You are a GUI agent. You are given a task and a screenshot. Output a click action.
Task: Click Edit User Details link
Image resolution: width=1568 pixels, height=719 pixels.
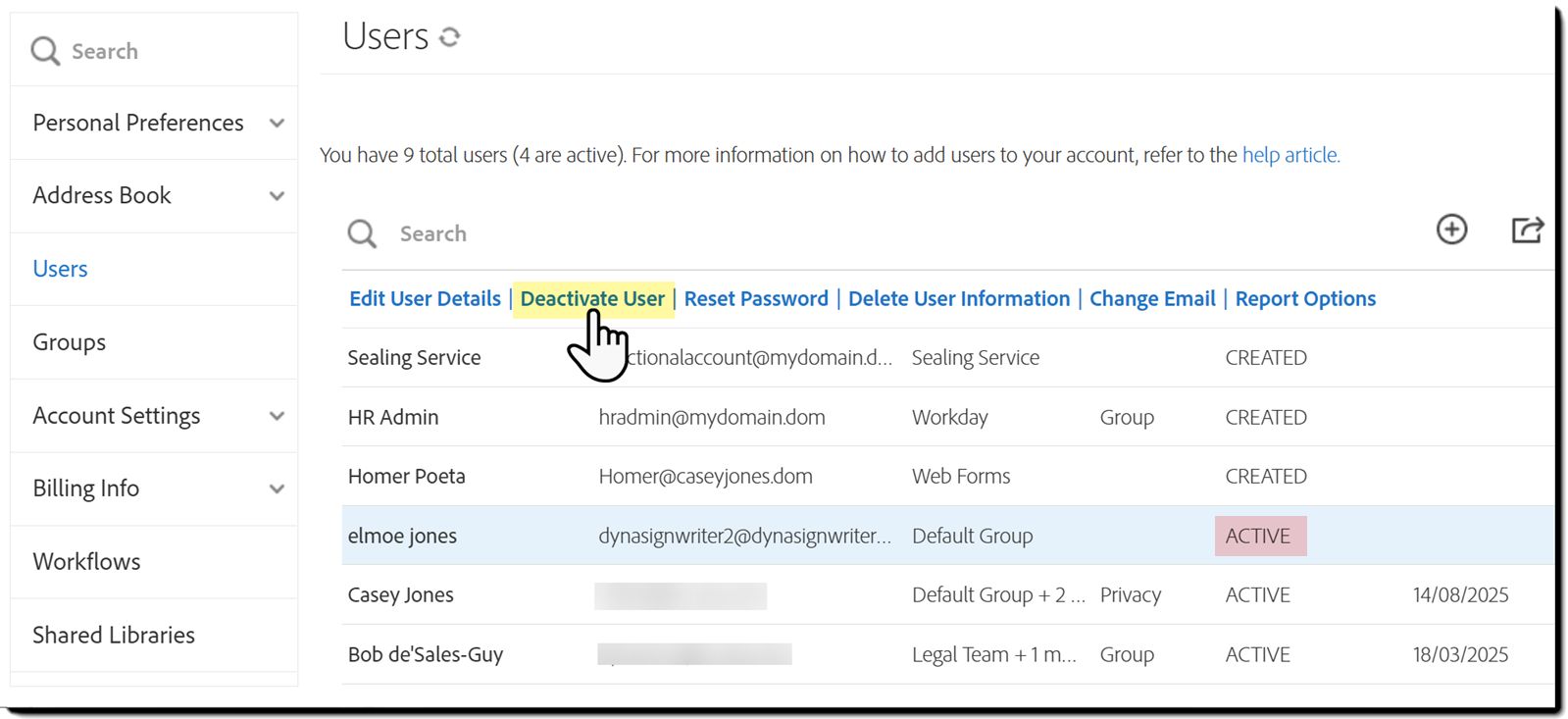coord(425,299)
